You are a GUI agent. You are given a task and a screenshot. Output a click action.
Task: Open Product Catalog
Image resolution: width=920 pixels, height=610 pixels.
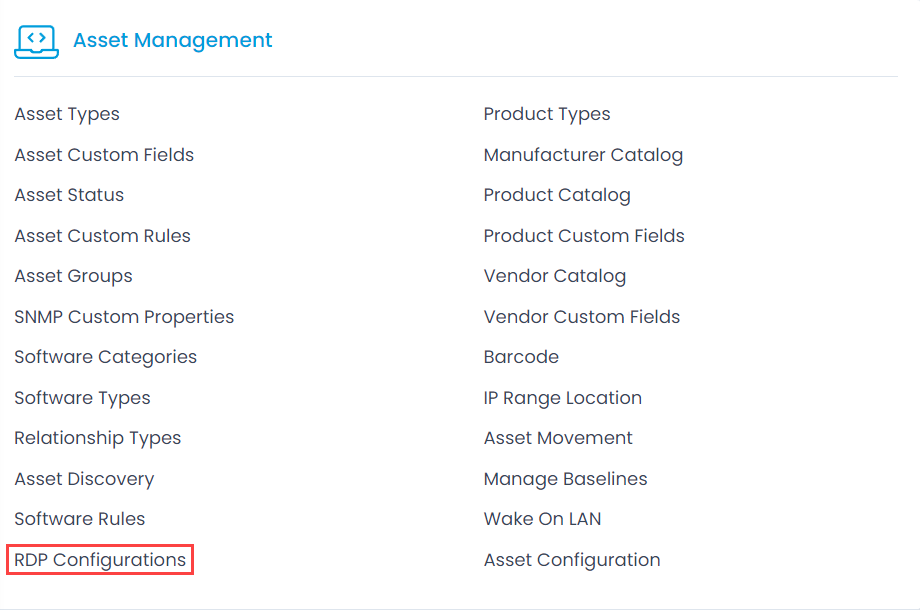pyautogui.click(x=557, y=195)
